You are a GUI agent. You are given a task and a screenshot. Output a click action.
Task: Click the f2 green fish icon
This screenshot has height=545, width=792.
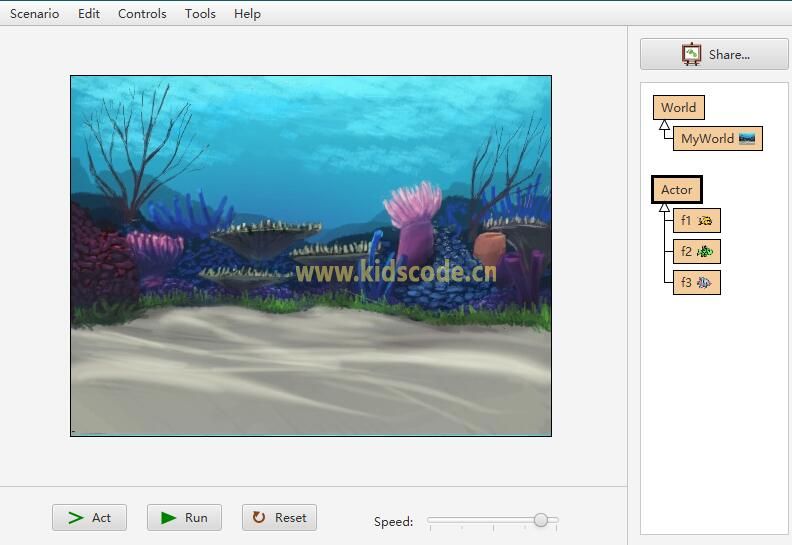coord(705,252)
